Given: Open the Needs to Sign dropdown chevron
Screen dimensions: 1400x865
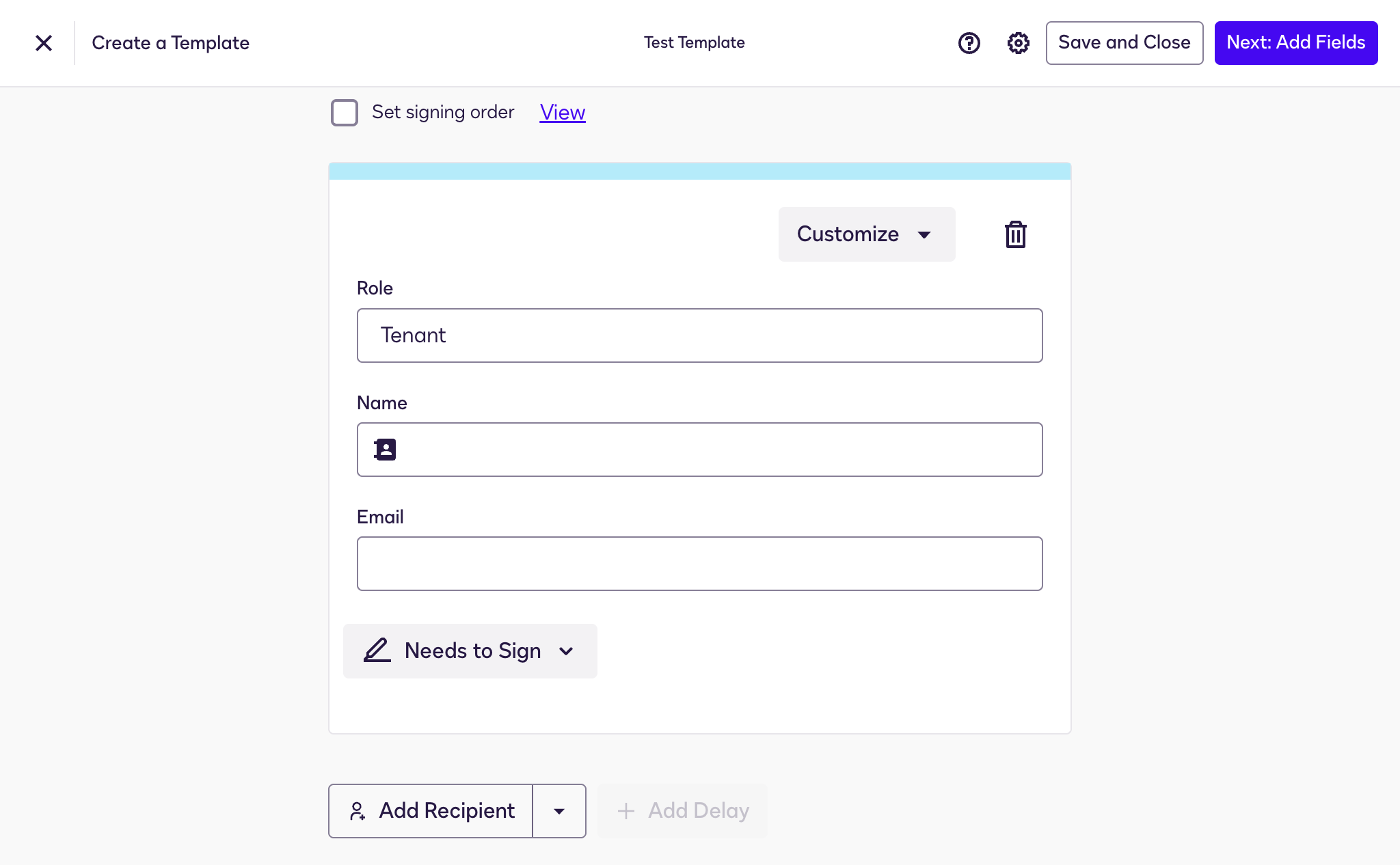Looking at the screenshot, I should [x=566, y=651].
